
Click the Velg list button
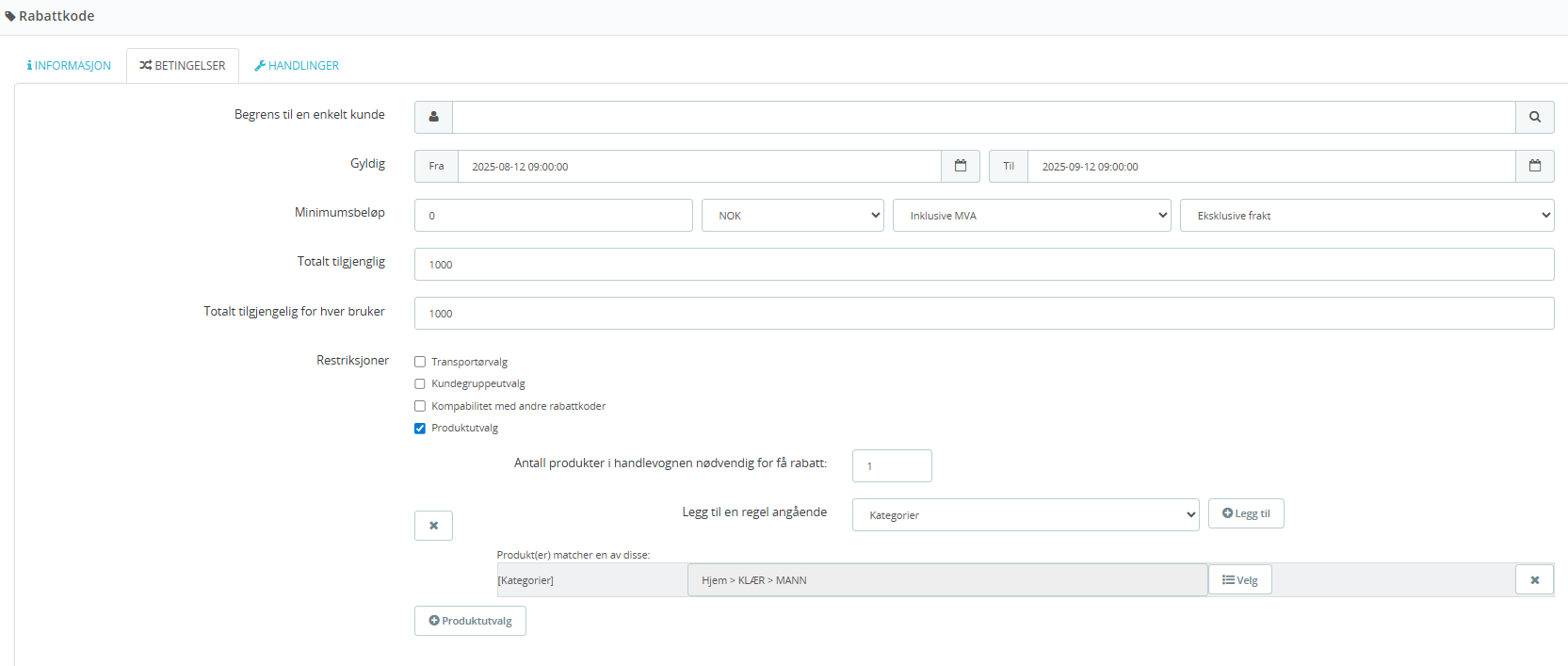[1239, 580]
